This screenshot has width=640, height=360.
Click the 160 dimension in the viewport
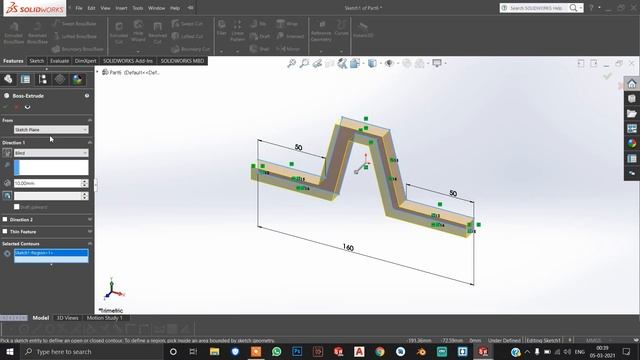click(x=348, y=247)
